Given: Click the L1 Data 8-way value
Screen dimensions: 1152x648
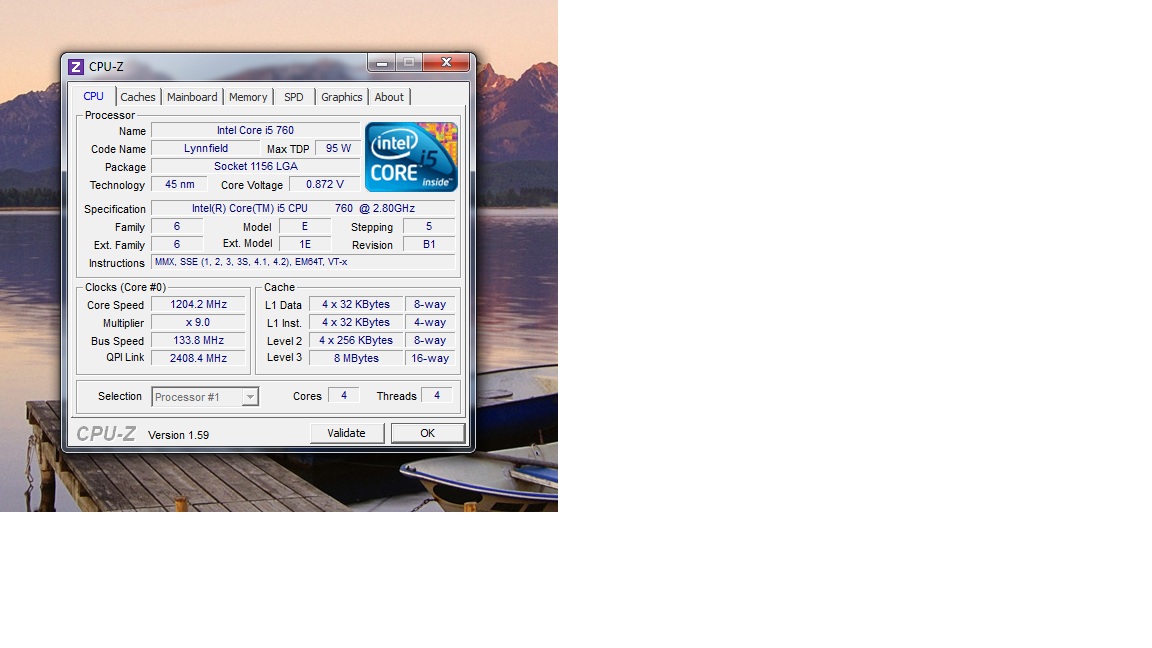Looking at the screenshot, I should point(430,304).
